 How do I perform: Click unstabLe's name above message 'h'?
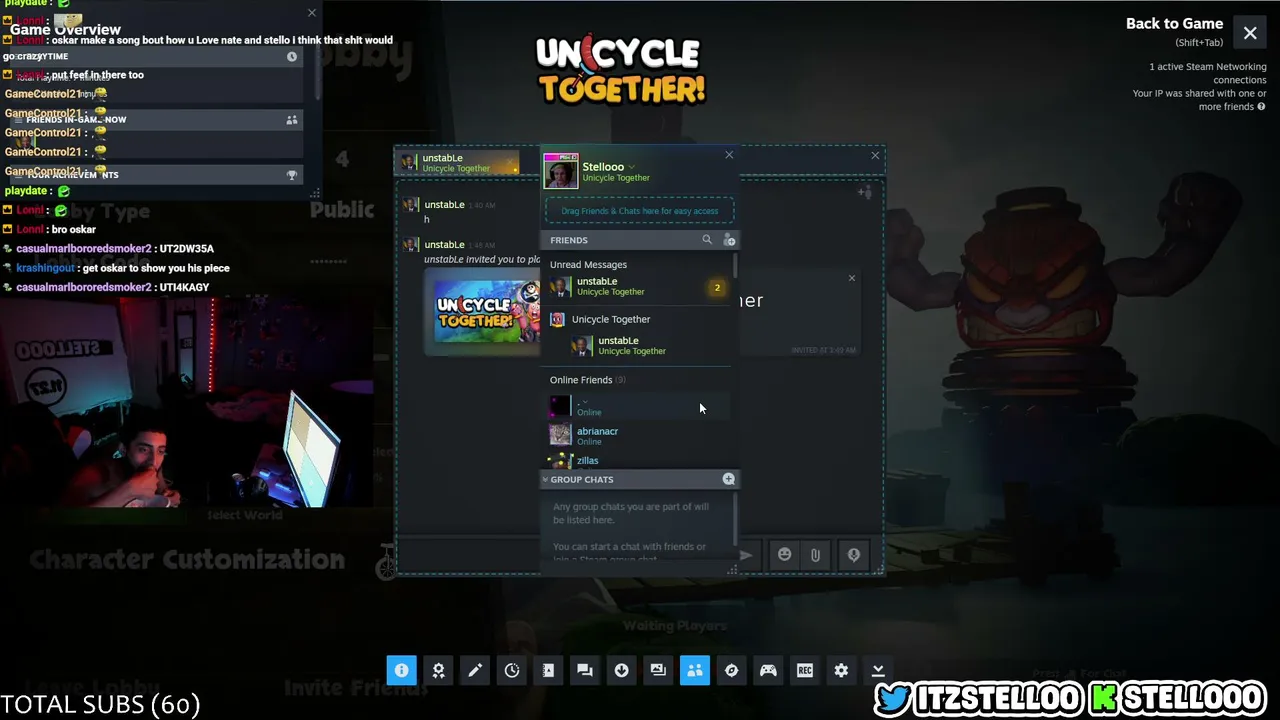tap(445, 205)
